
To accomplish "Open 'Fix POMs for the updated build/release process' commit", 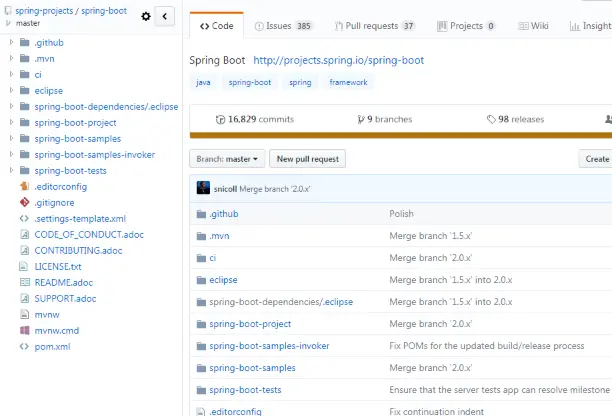I will point(487,346).
